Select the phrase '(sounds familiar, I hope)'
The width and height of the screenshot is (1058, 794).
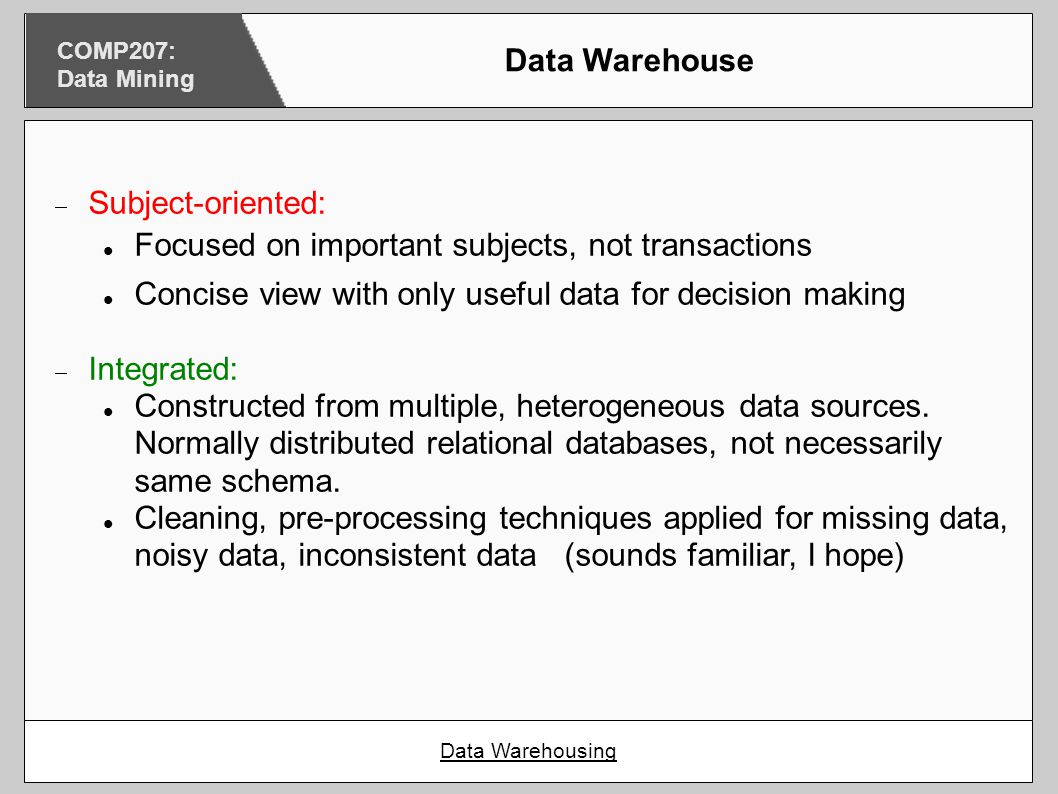tap(734, 556)
